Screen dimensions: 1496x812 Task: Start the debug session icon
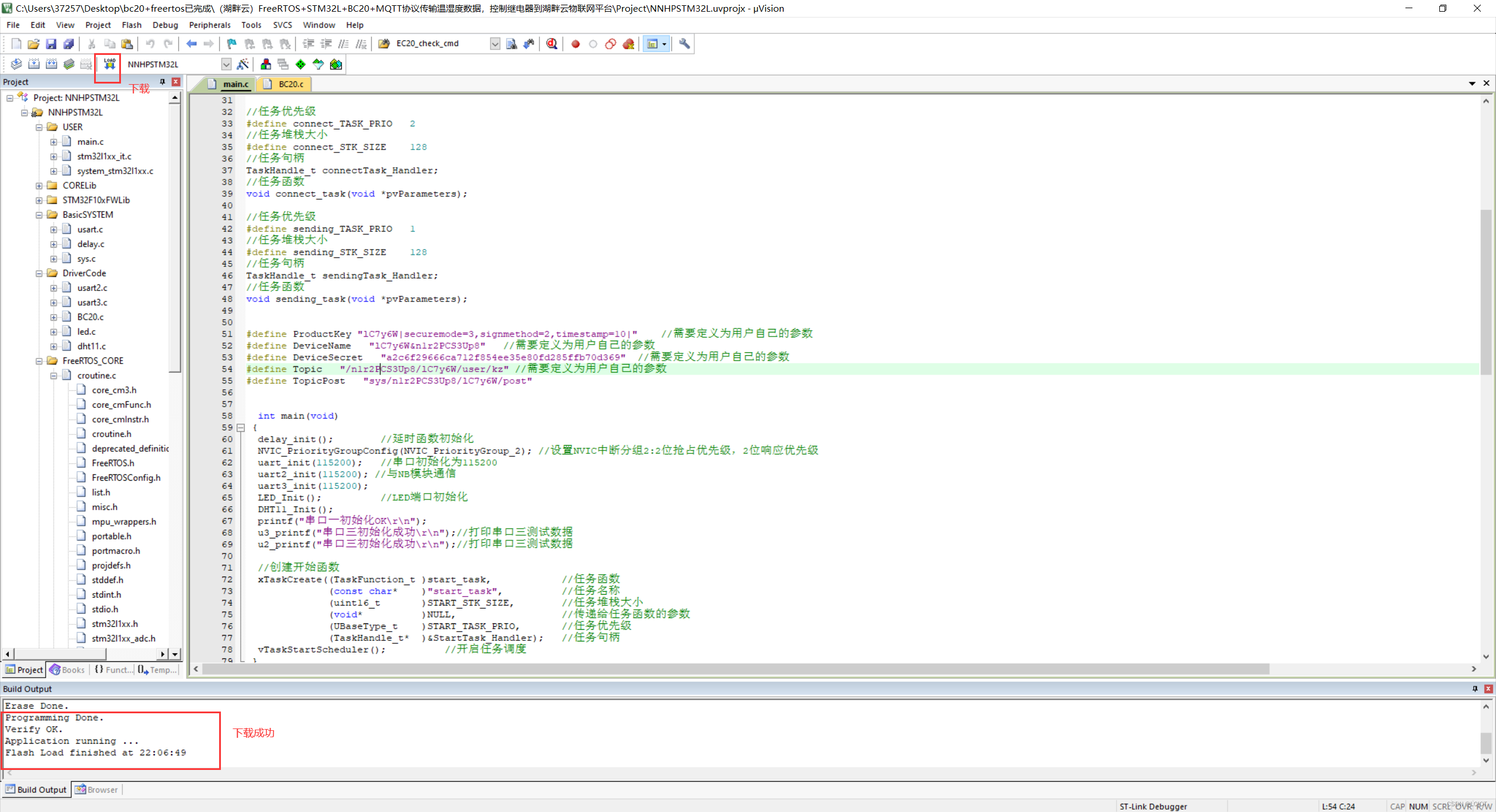tap(551, 44)
